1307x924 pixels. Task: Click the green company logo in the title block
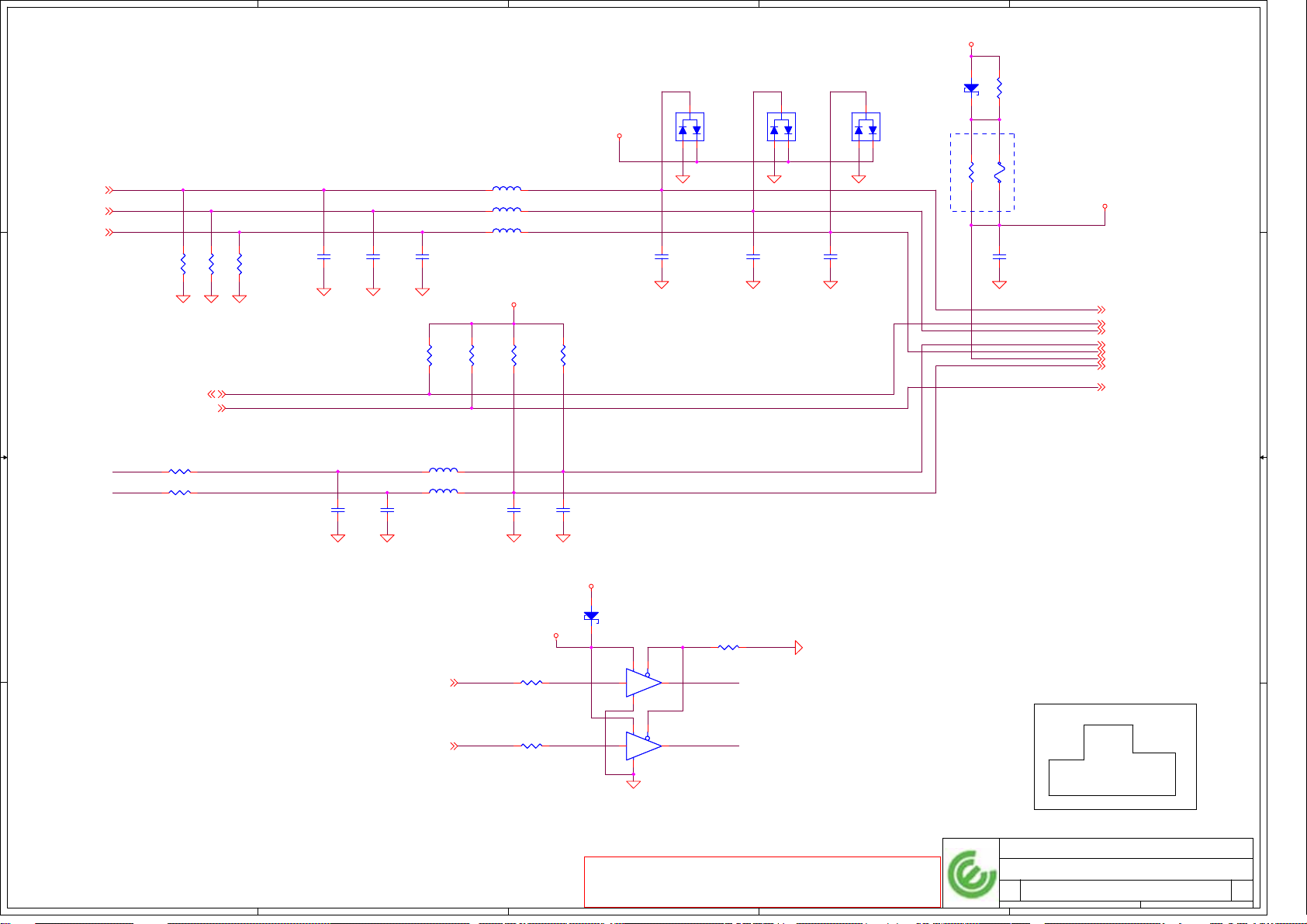pos(971,874)
